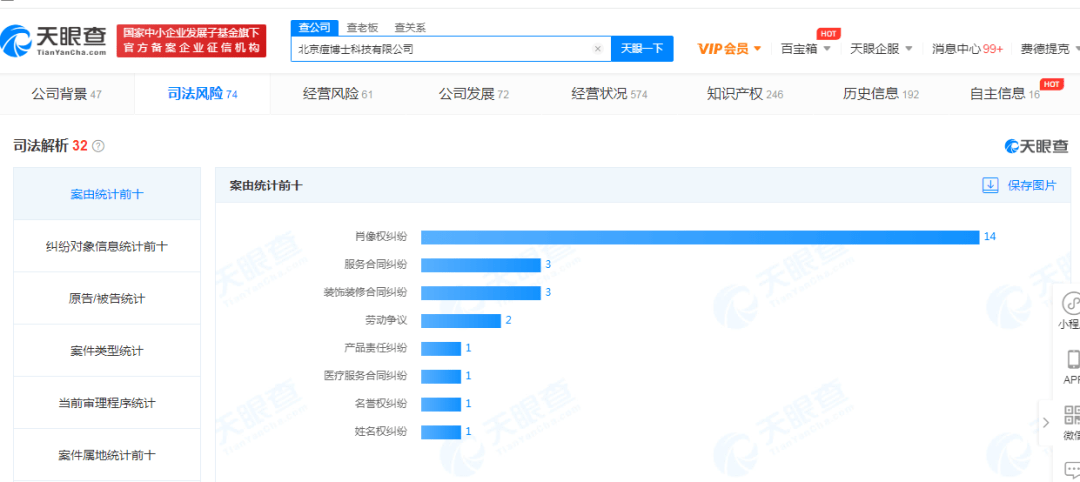Image resolution: width=1080 pixels, height=482 pixels.
Task: Switch to the 公司背景 tab
Action: point(67,94)
